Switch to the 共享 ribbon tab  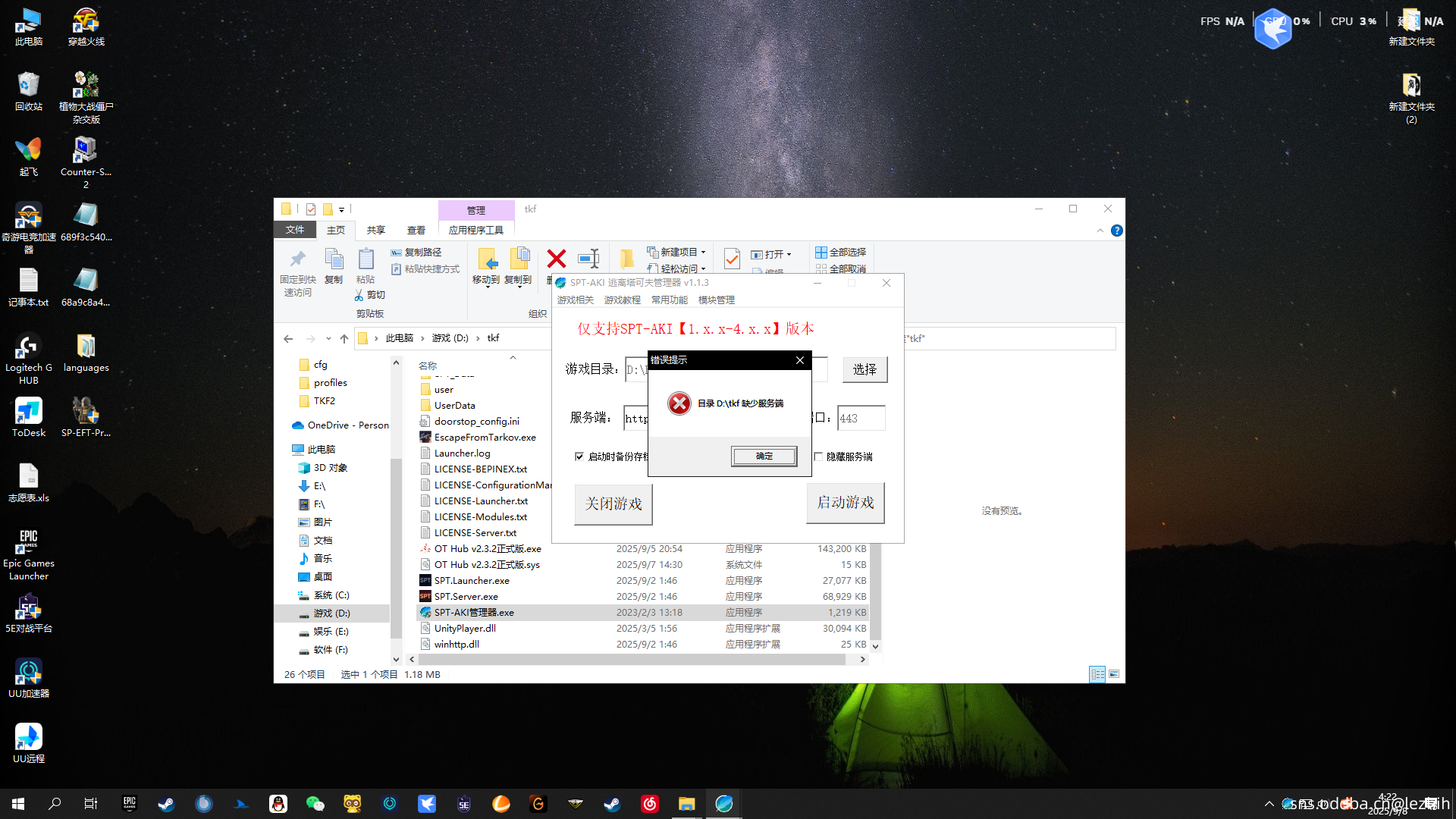coord(375,231)
